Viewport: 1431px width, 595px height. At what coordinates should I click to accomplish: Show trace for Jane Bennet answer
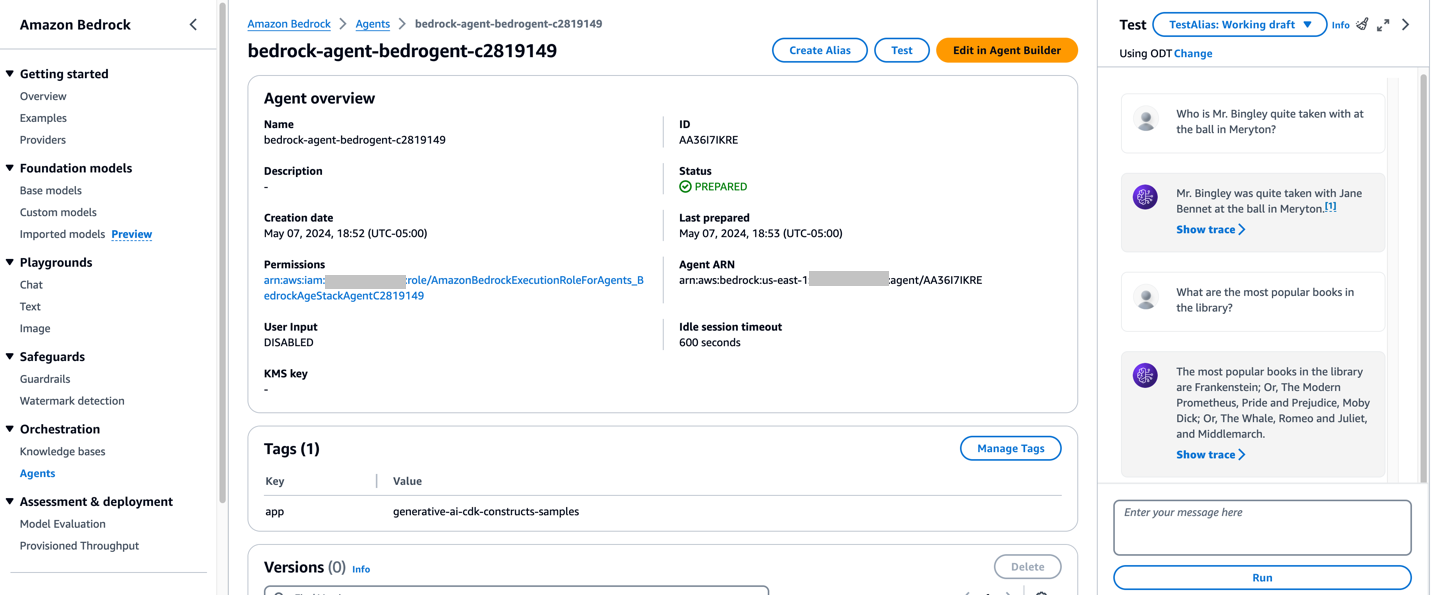point(1210,230)
